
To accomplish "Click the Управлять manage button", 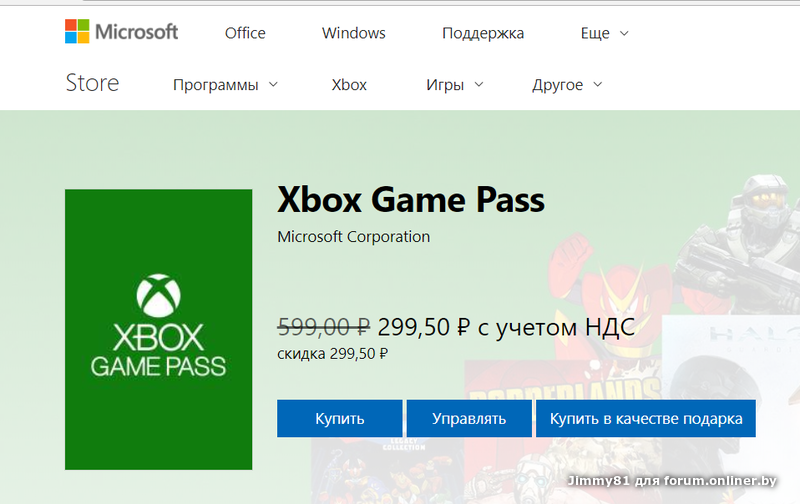I will click(x=469, y=418).
